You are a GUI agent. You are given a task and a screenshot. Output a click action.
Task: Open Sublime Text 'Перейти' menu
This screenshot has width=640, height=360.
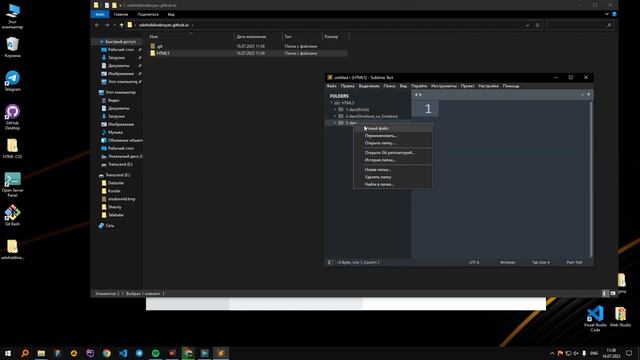click(419, 86)
